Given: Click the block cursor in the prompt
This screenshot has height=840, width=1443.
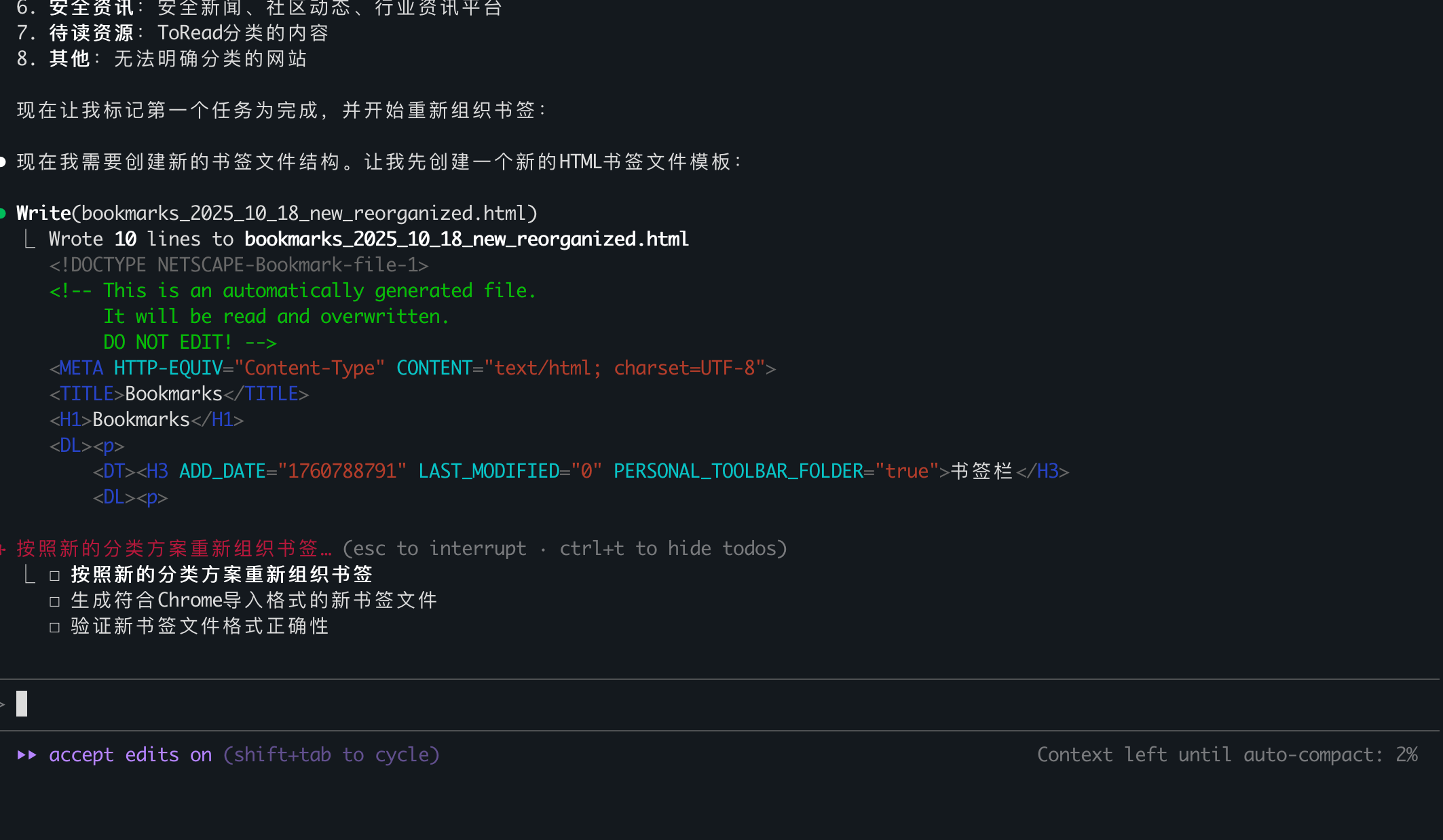Looking at the screenshot, I should click(22, 704).
